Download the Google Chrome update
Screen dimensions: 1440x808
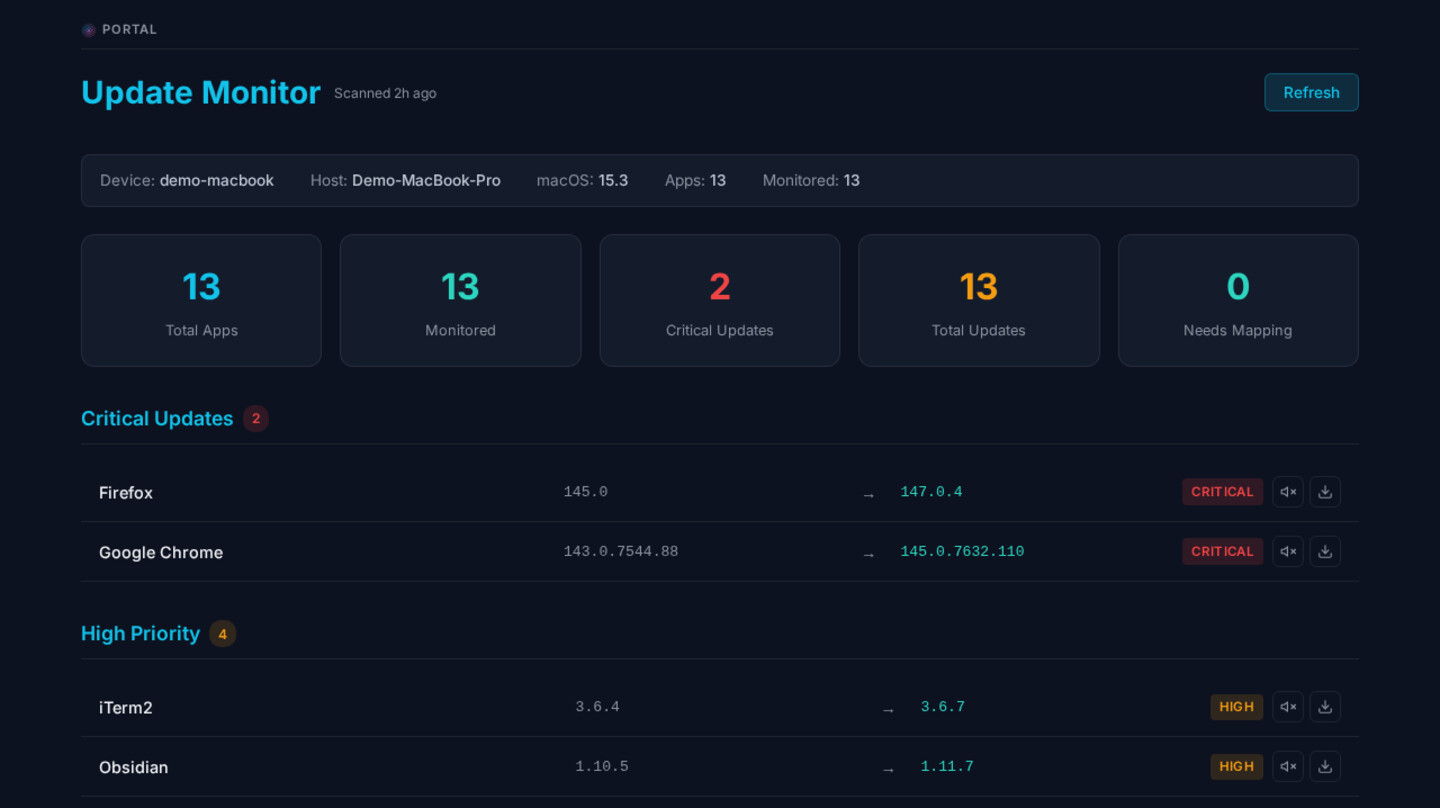tap(1325, 551)
